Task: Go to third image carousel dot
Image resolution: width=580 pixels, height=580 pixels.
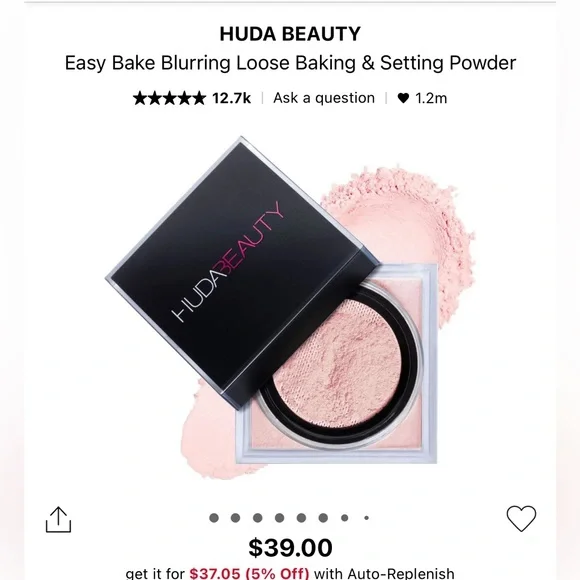Action: coord(257,518)
